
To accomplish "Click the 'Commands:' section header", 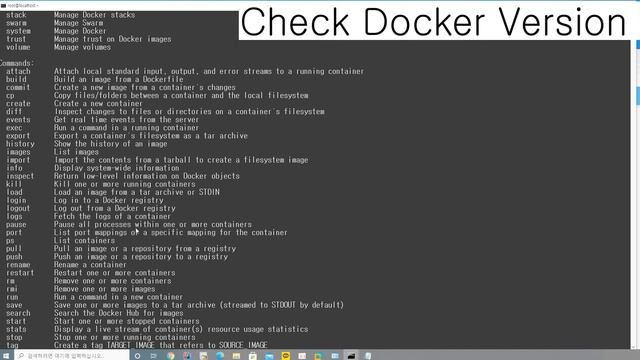I will click(x=17, y=63).
